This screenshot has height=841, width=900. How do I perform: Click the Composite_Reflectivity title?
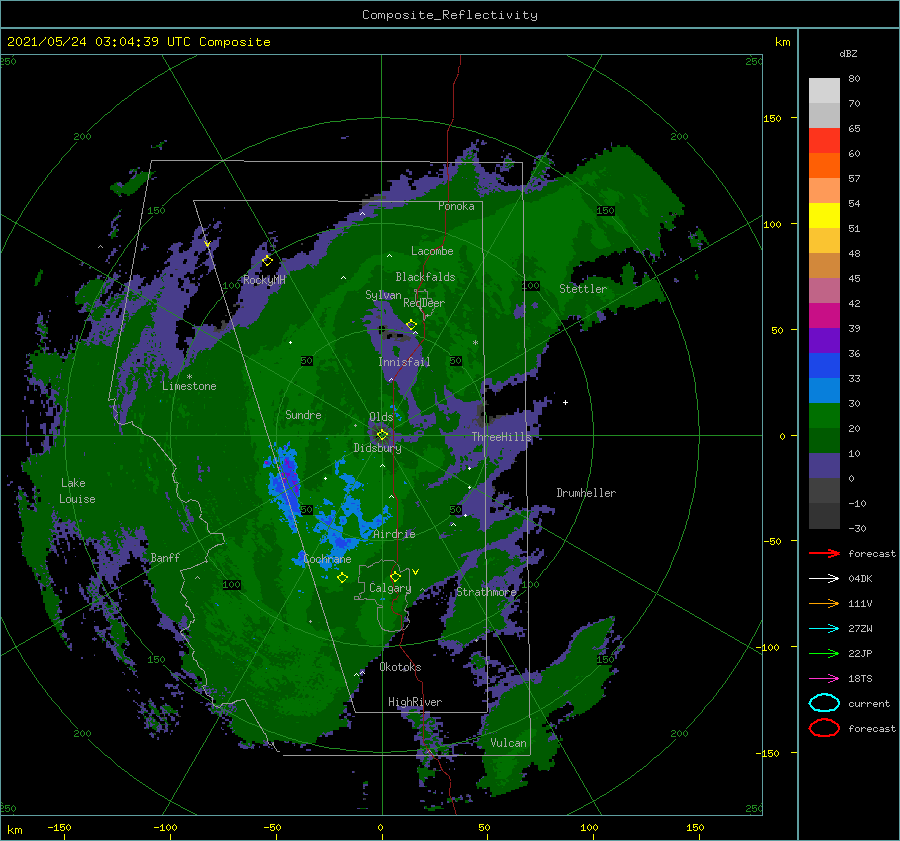pyautogui.click(x=449, y=15)
